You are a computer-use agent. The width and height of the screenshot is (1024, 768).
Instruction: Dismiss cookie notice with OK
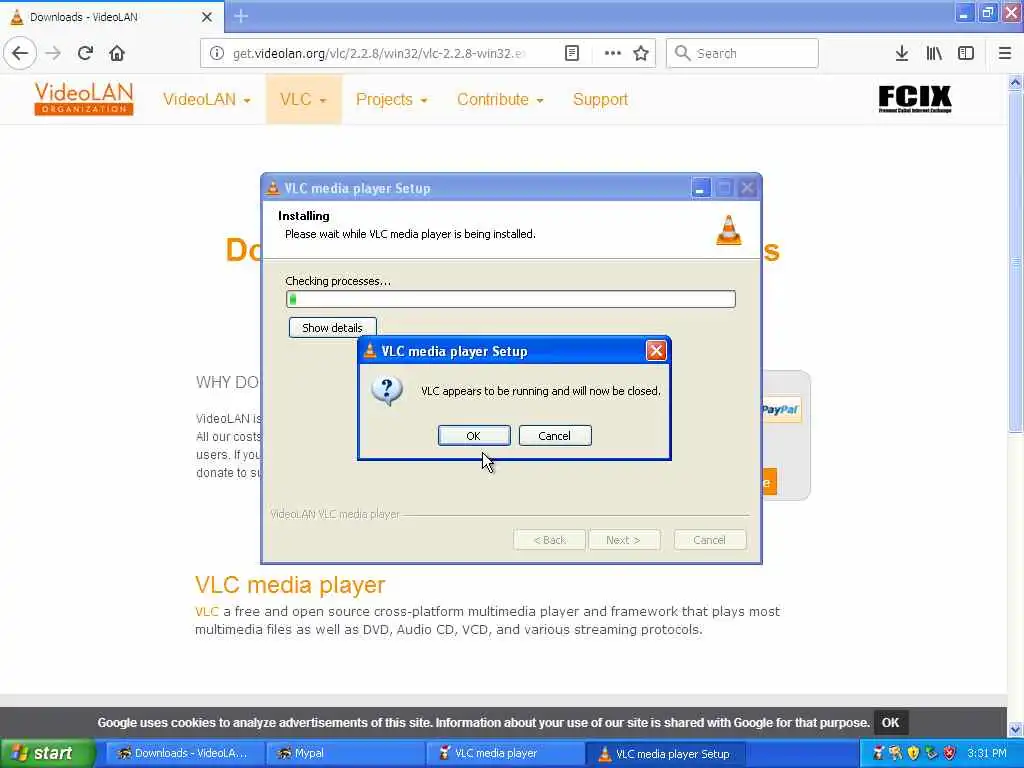point(890,723)
